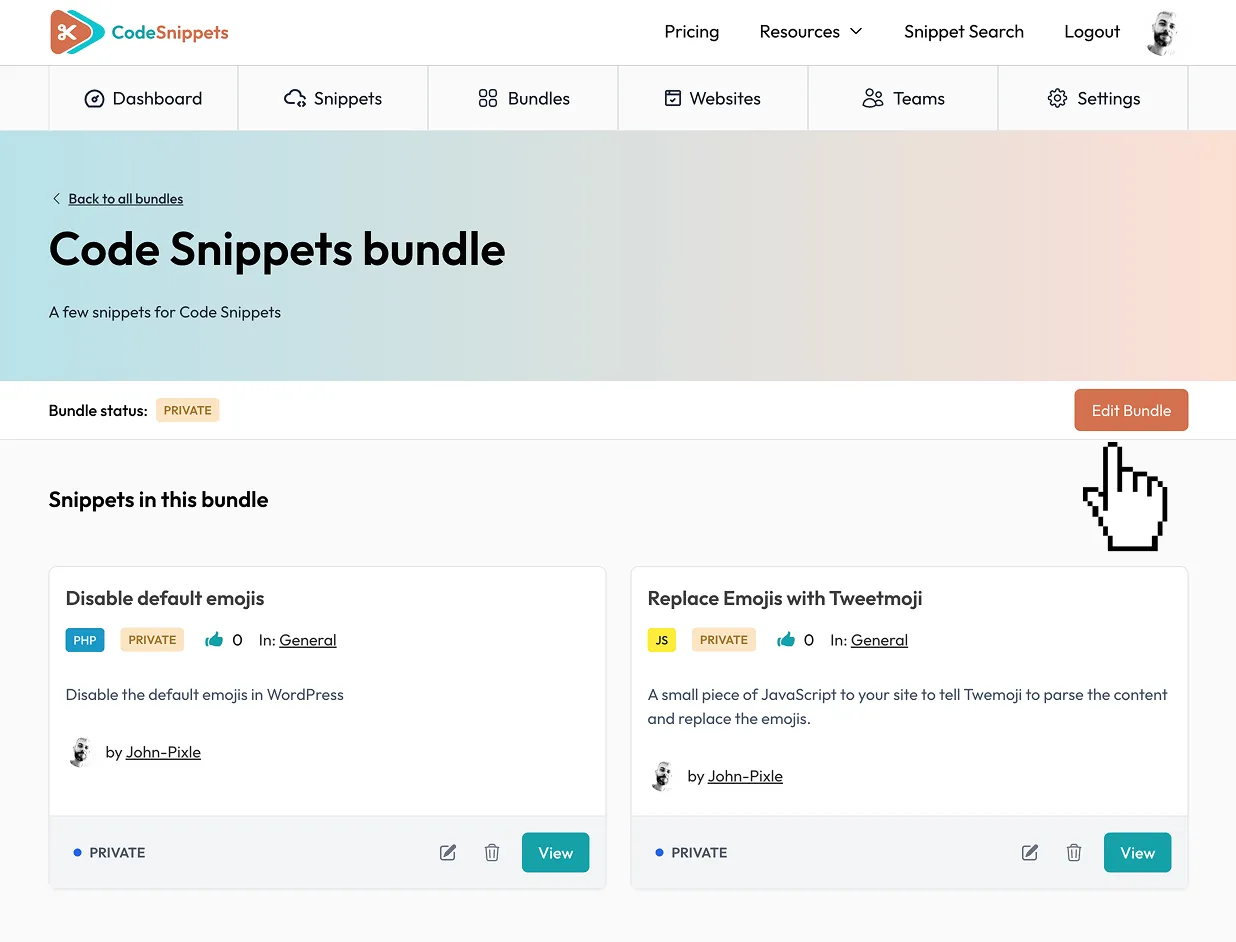The height and width of the screenshot is (942, 1236).
Task: Edit the Replace Emojis with Tweetmoji snippet
Action: [x=1030, y=853]
